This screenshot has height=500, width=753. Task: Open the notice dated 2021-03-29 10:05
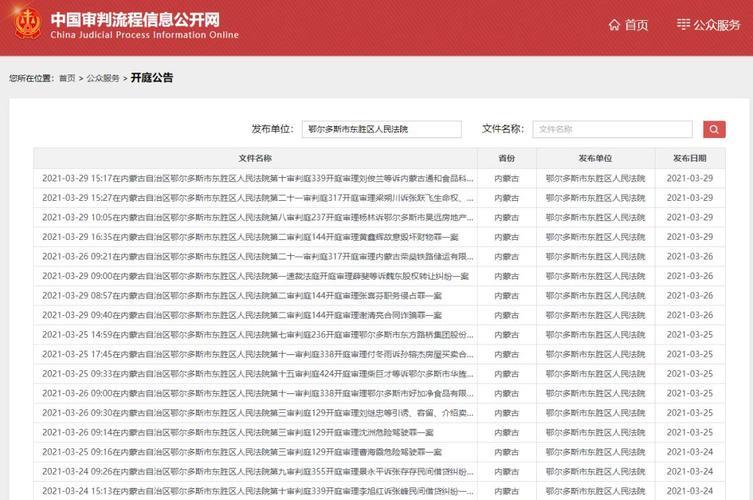[258, 218]
